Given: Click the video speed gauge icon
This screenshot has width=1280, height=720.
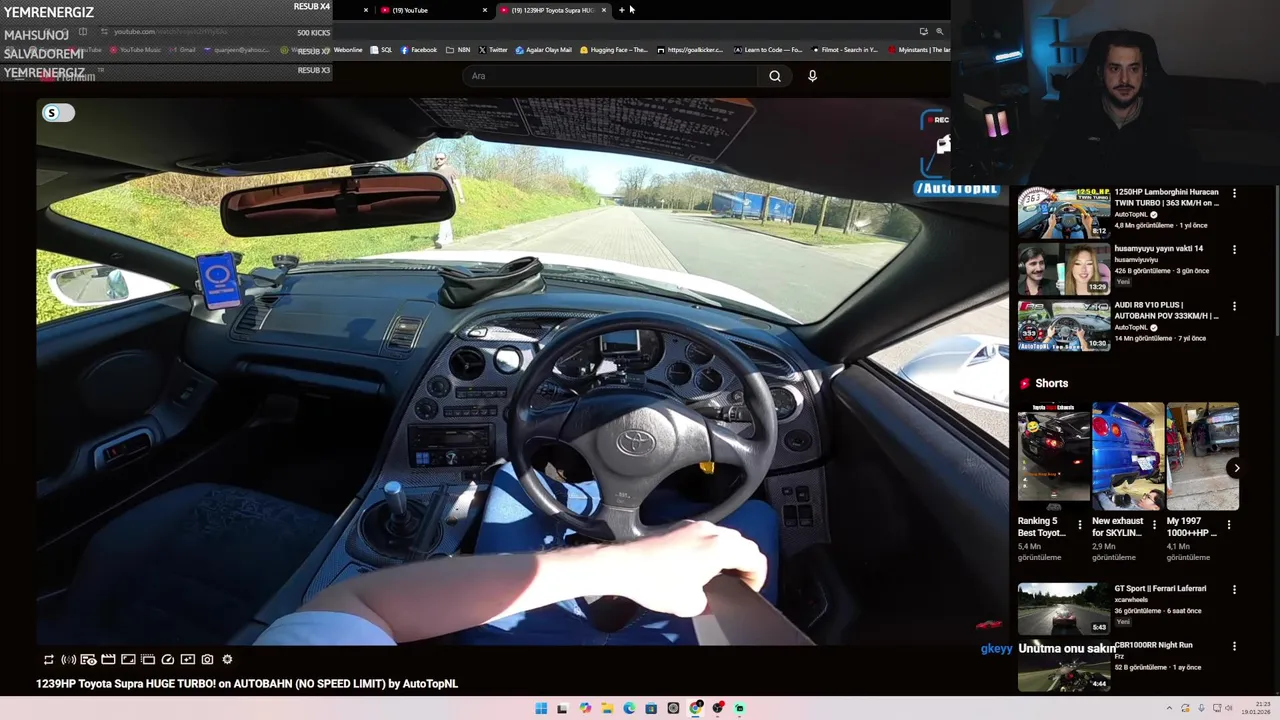Looking at the screenshot, I should point(167,659).
